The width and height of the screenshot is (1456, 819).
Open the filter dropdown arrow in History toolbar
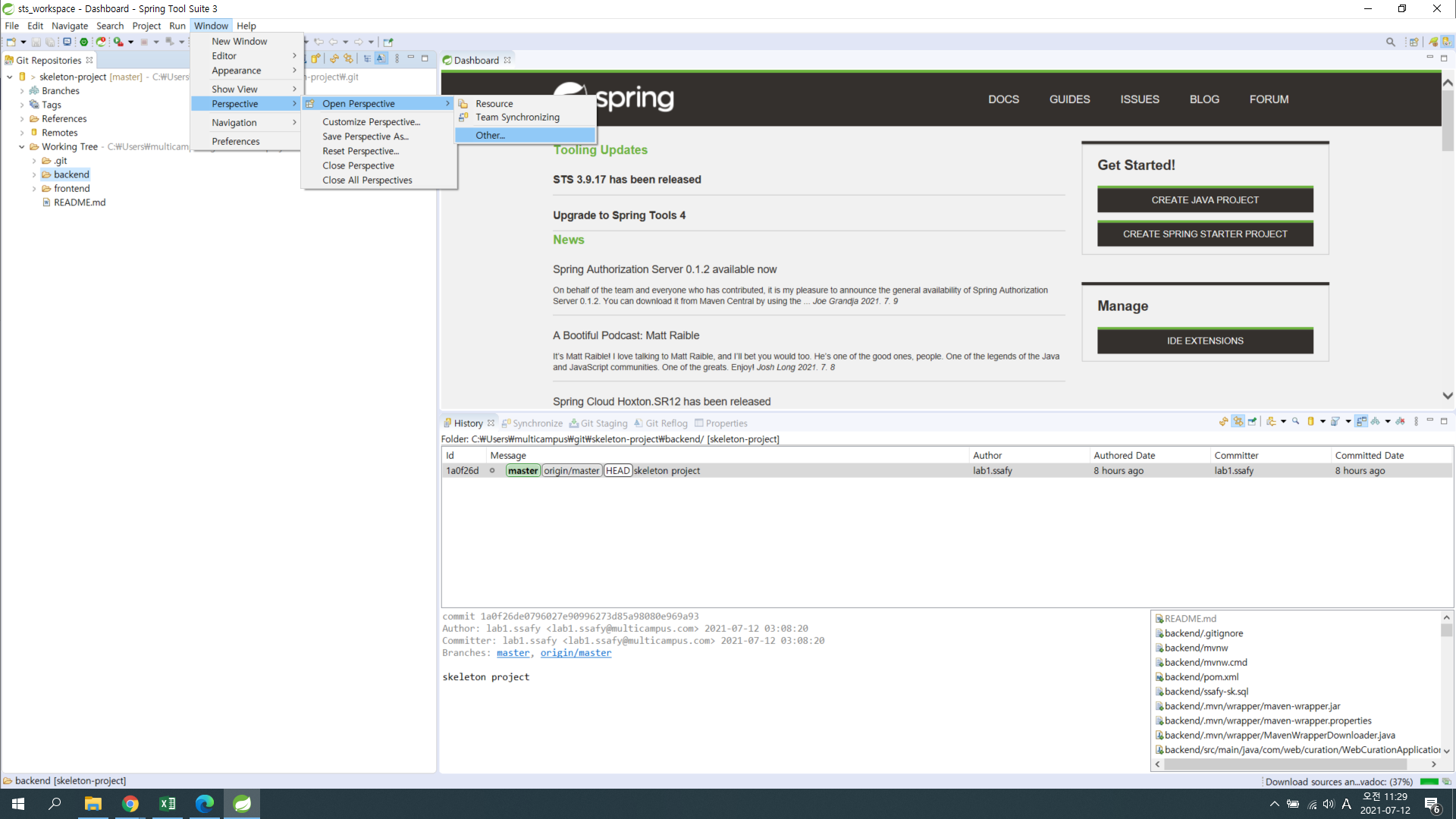tap(1348, 422)
